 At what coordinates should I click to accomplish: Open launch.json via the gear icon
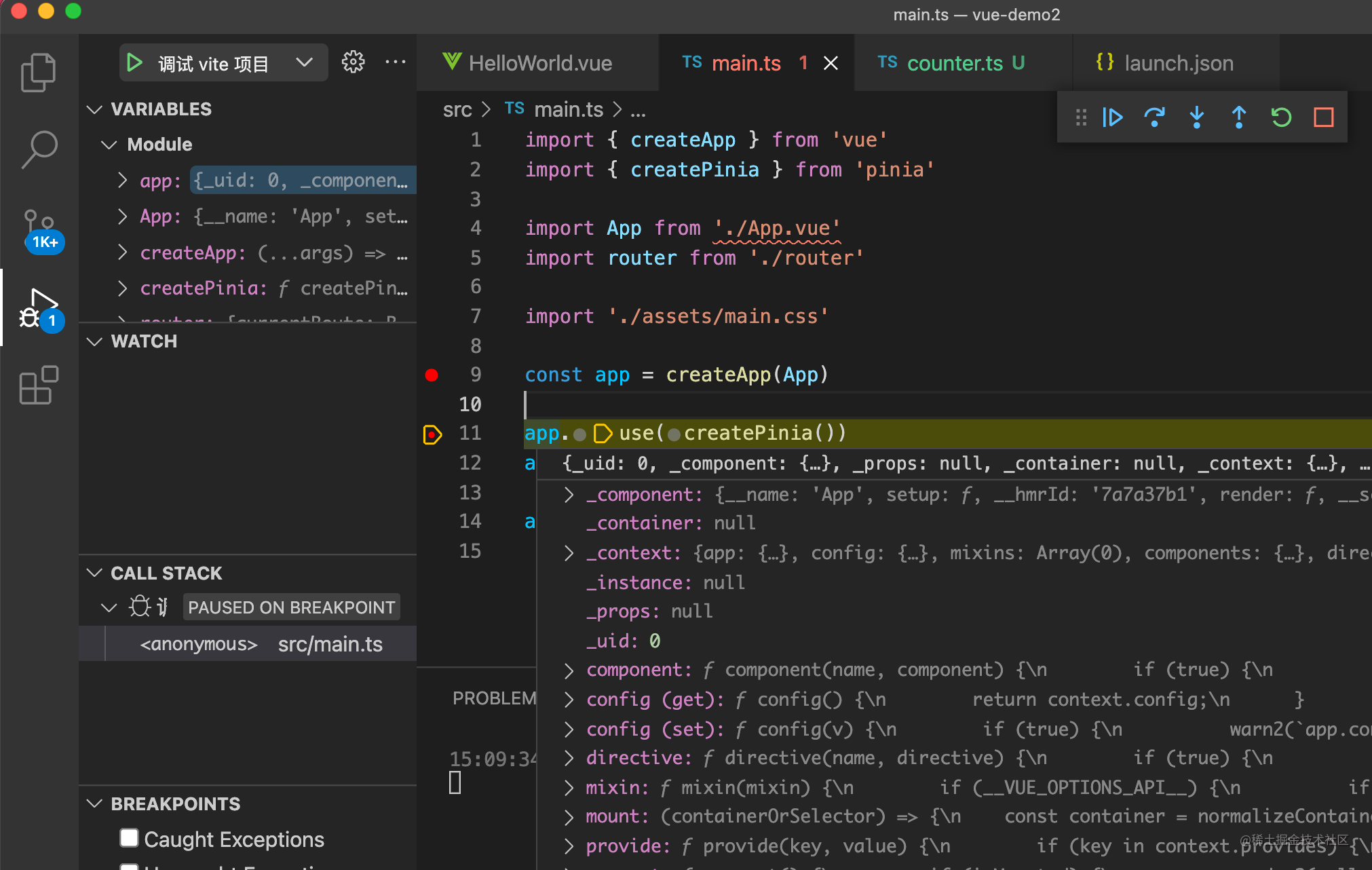click(353, 62)
